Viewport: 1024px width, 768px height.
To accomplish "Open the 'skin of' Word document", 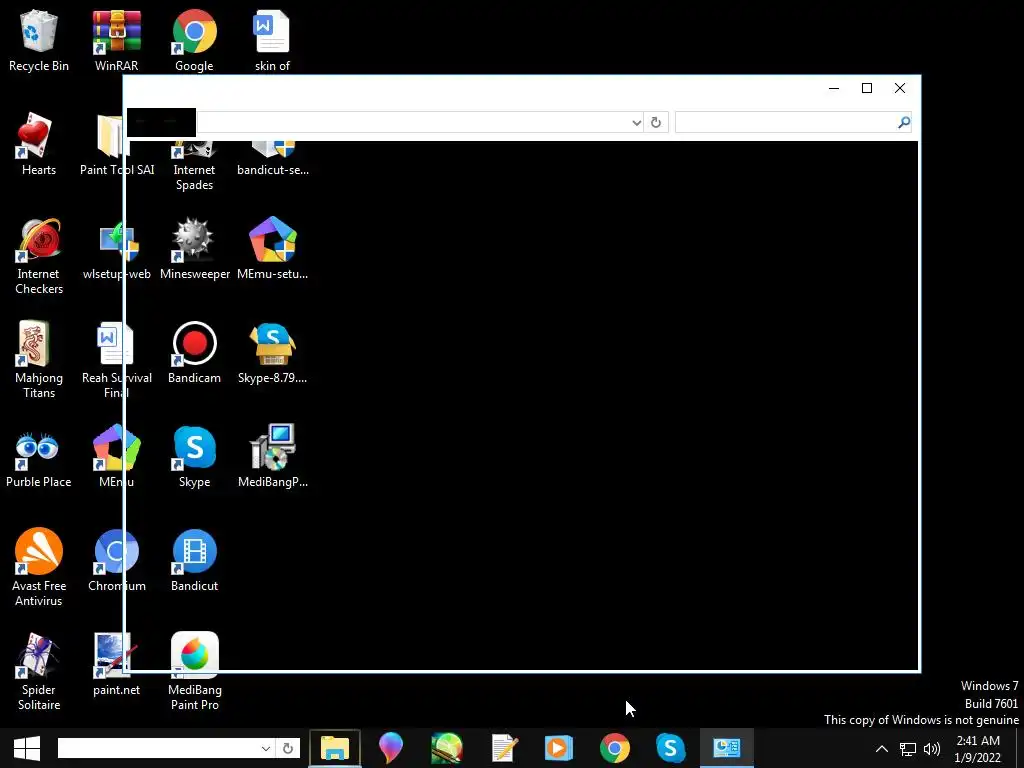I will pos(272,39).
